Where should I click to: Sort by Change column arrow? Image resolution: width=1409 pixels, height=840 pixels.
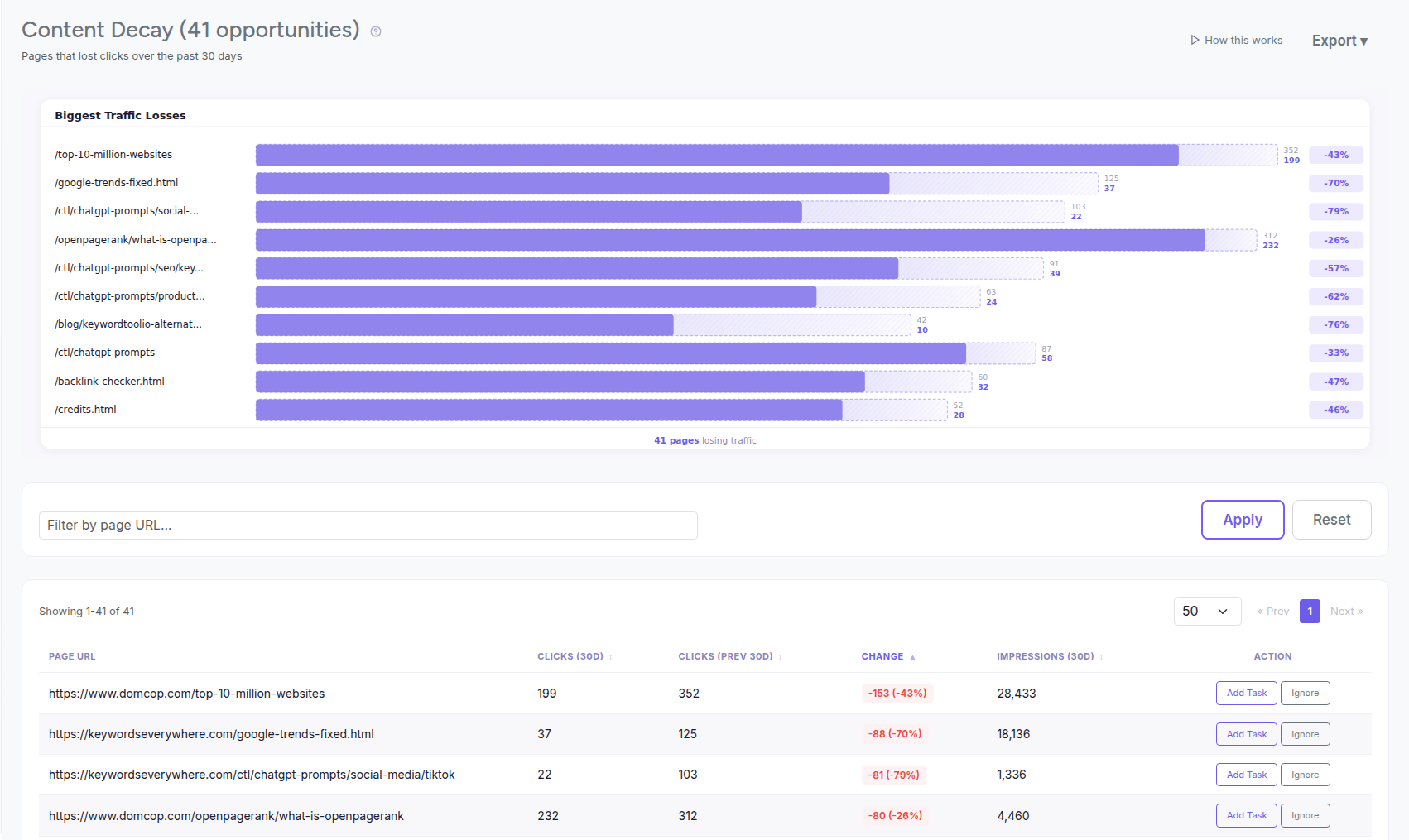912,657
